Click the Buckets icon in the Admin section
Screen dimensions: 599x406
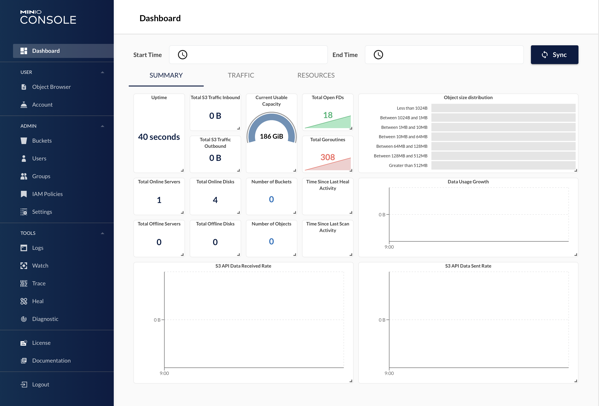point(24,141)
